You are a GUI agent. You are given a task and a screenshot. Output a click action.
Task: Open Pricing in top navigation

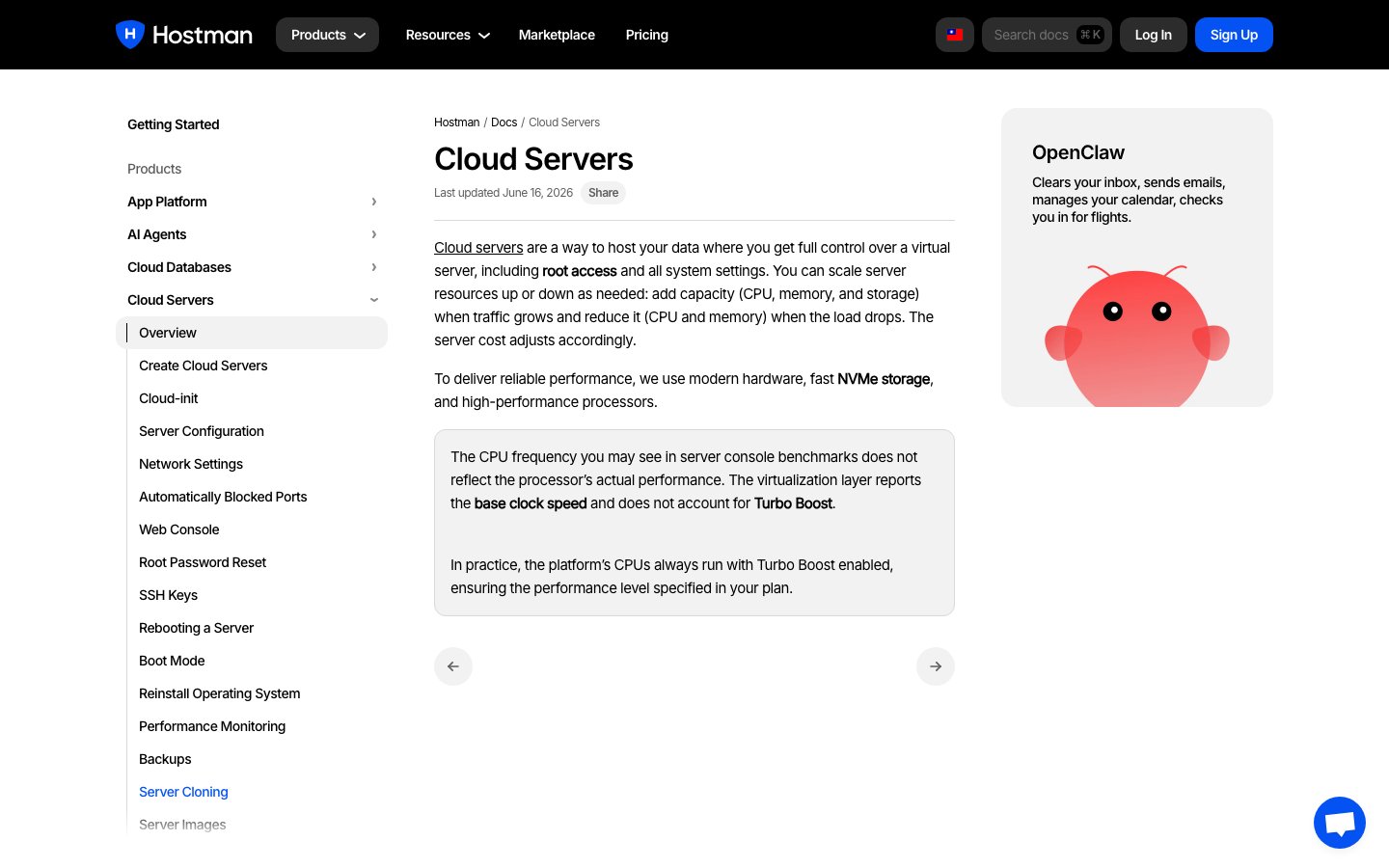point(647,35)
